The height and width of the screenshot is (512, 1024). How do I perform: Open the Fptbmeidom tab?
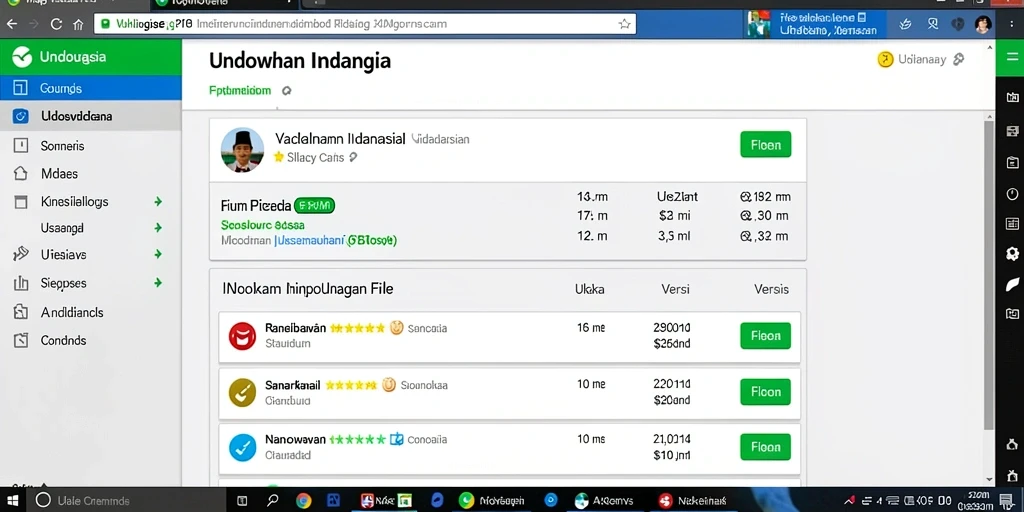click(x=240, y=91)
